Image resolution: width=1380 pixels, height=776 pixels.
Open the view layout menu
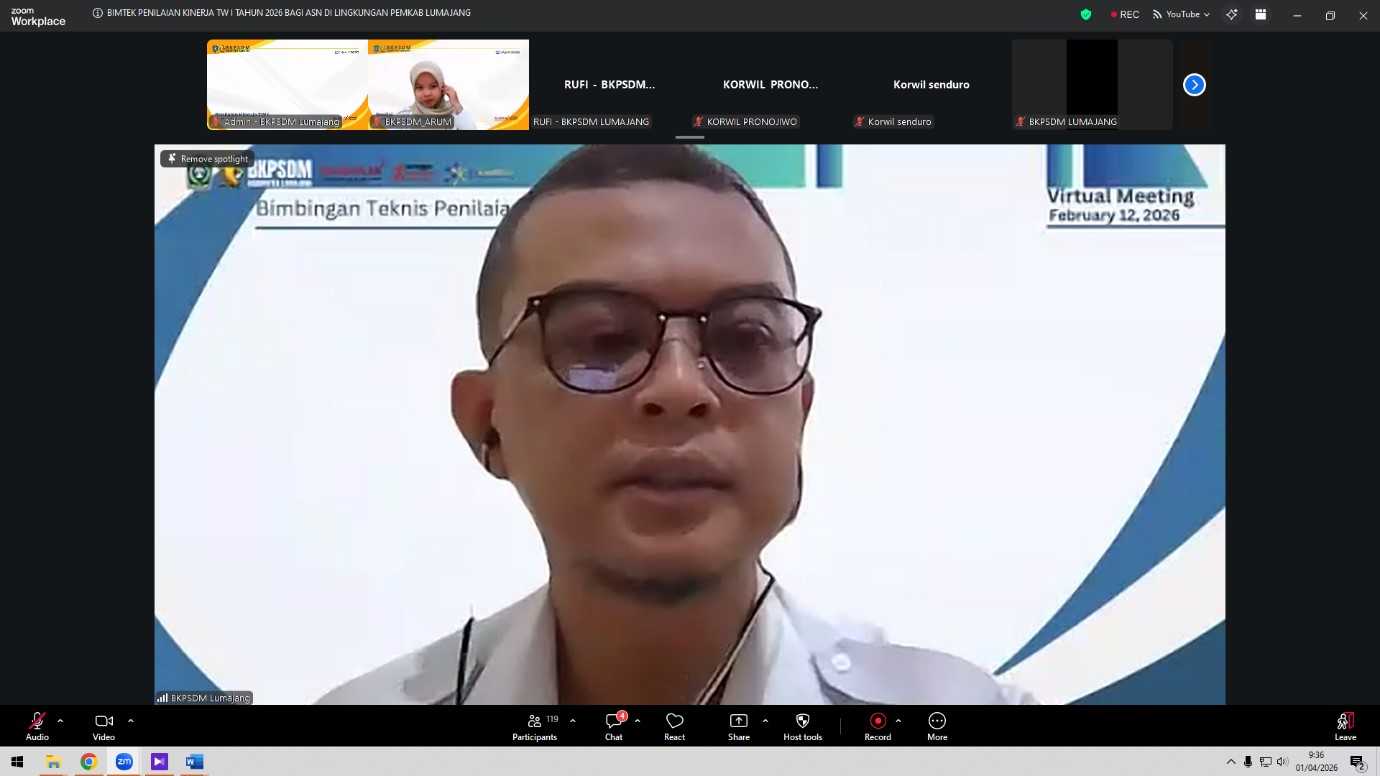click(x=1261, y=15)
